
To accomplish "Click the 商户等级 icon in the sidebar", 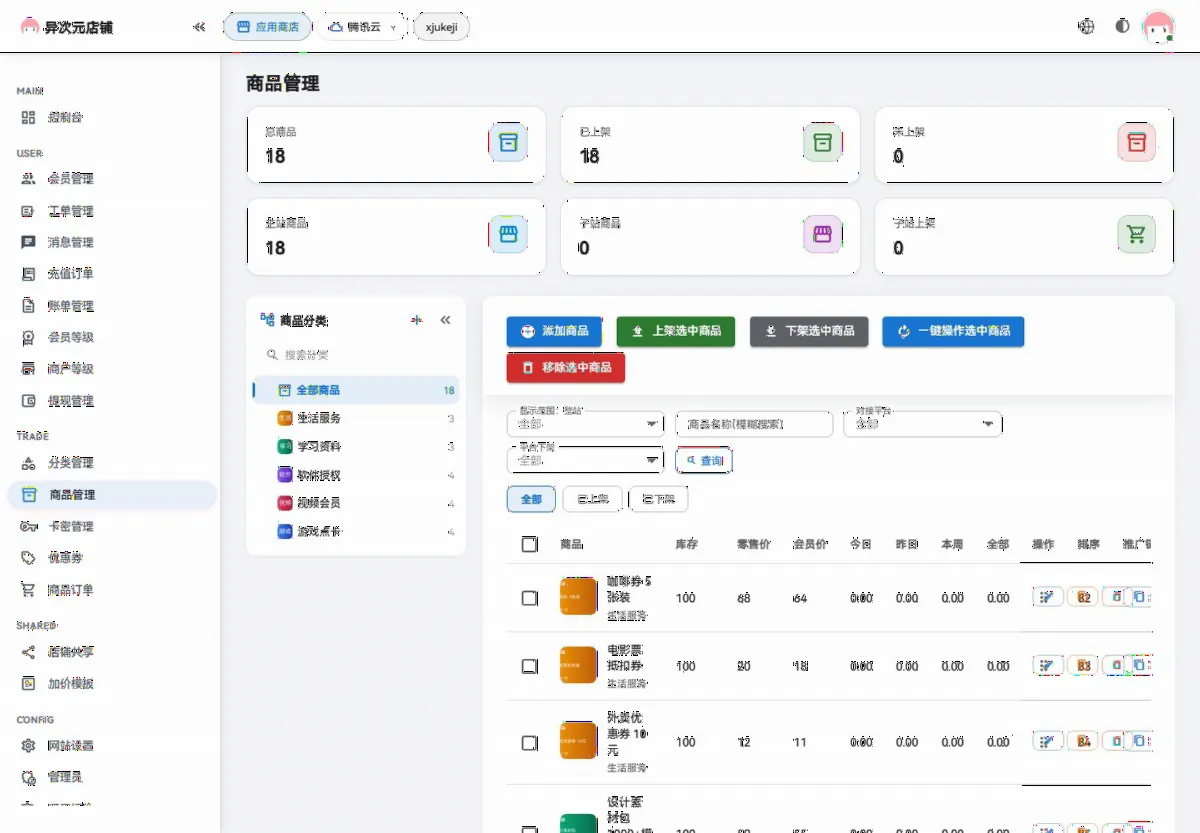I will [28, 369].
